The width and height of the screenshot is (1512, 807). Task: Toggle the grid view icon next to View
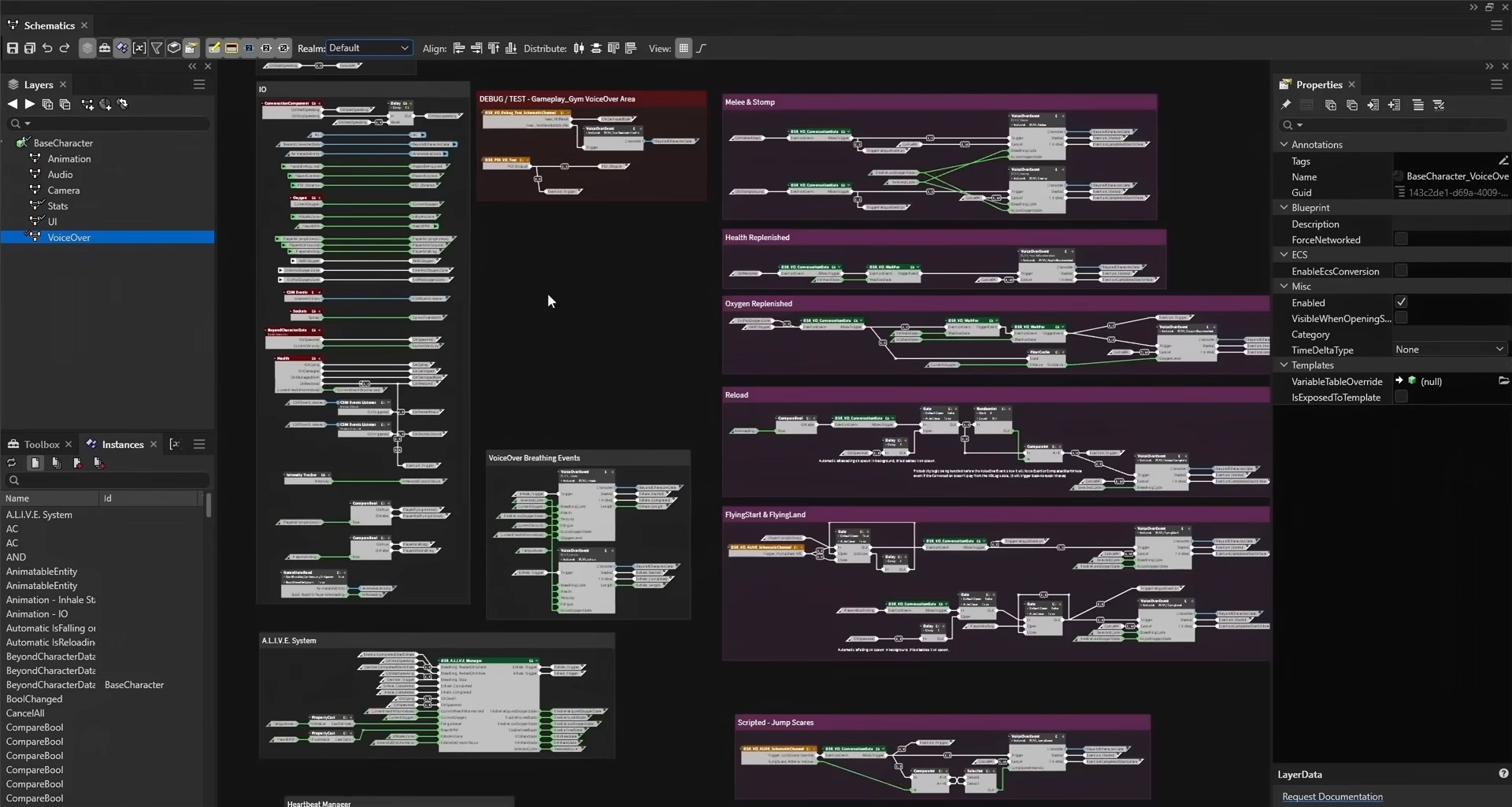click(x=684, y=49)
